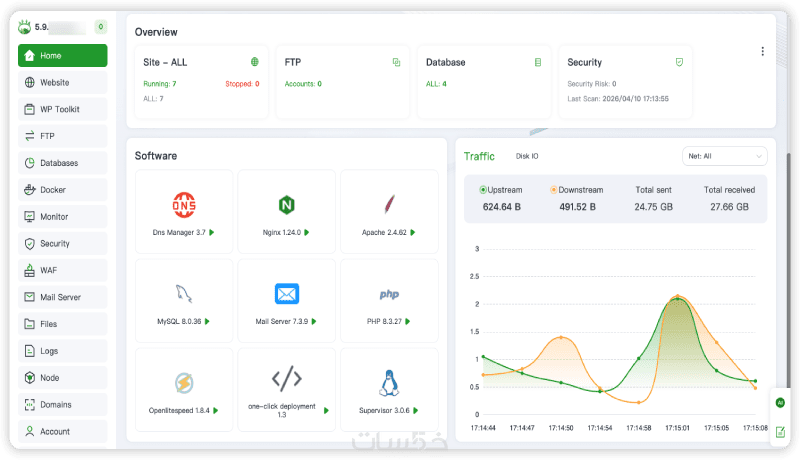
Task: Click the 17:15:01 peak chart point
Action: 678,296
